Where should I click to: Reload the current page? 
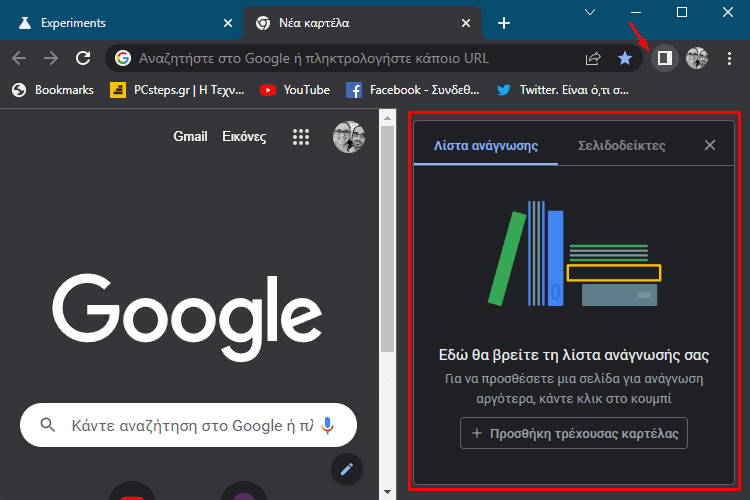(83, 58)
